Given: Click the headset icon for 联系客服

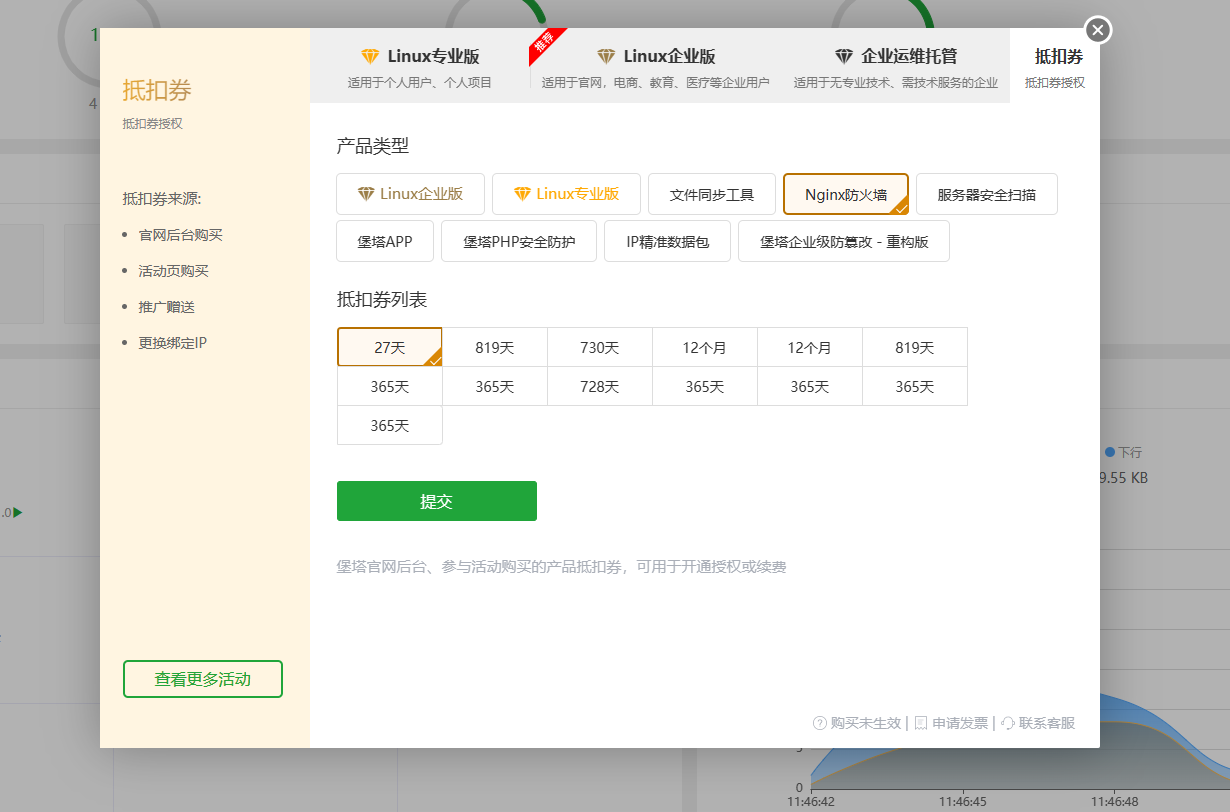Looking at the screenshot, I should coord(1008,723).
